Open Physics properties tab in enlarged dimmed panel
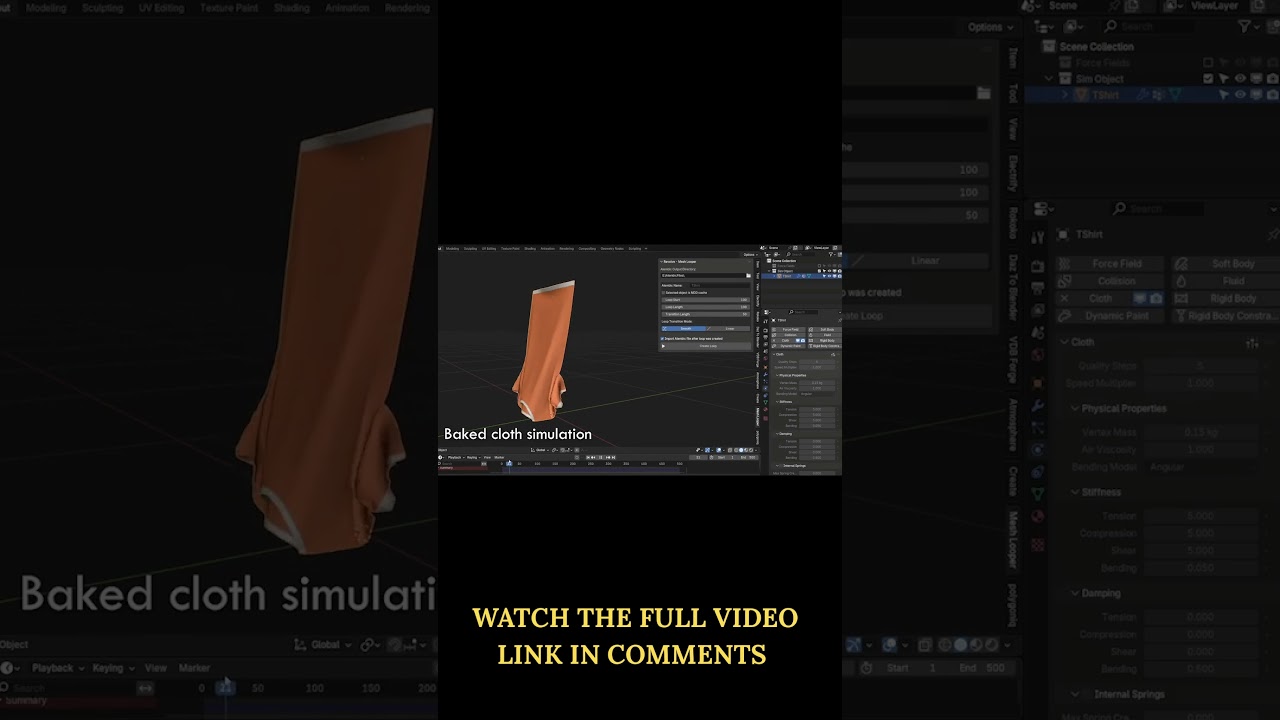The width and height of the screenshot is (1280, 720). coord(1038,450)
